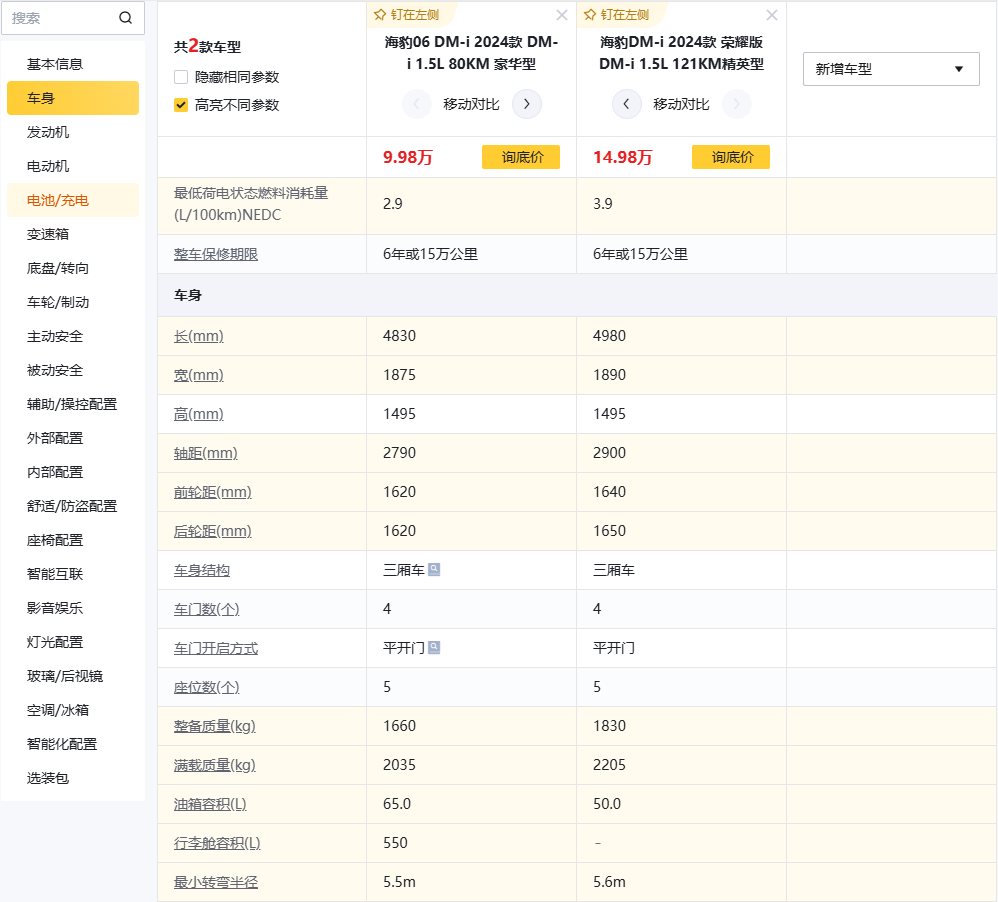This screenshot has width=998, height=902.
Task: Click 询底价 button for 14.98万 model
Action: (x=730, y=157)
